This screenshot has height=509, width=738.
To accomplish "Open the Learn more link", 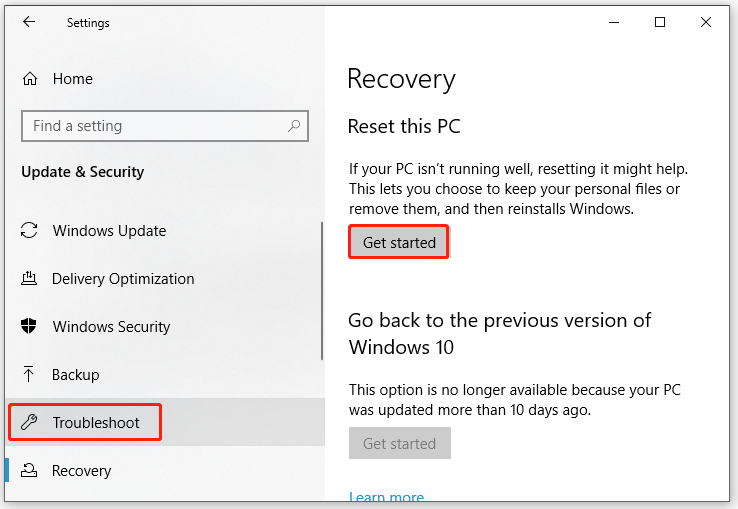I will (x=386, y=496).
